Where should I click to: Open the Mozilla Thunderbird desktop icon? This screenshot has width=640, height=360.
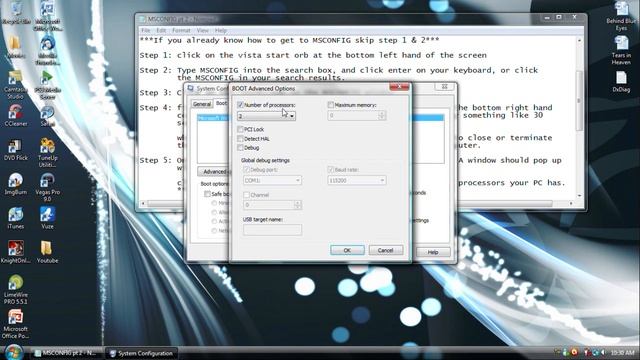point(47,51)
